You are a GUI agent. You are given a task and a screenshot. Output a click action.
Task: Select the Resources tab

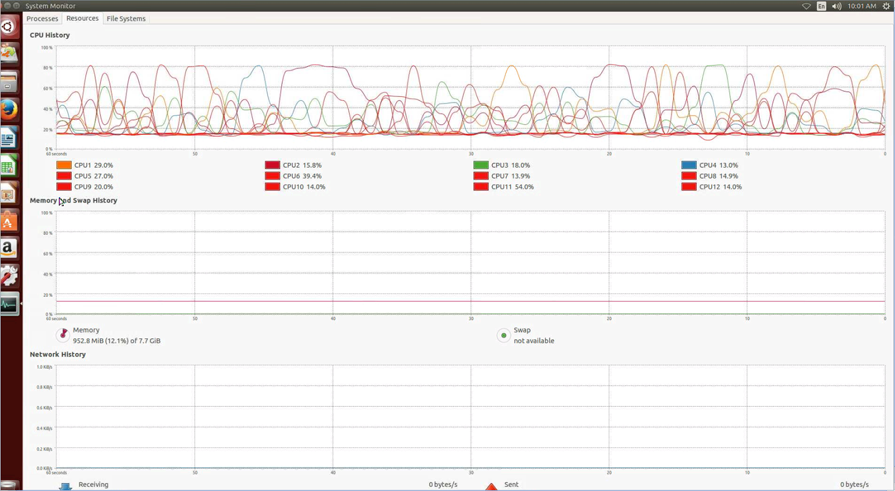82,19
